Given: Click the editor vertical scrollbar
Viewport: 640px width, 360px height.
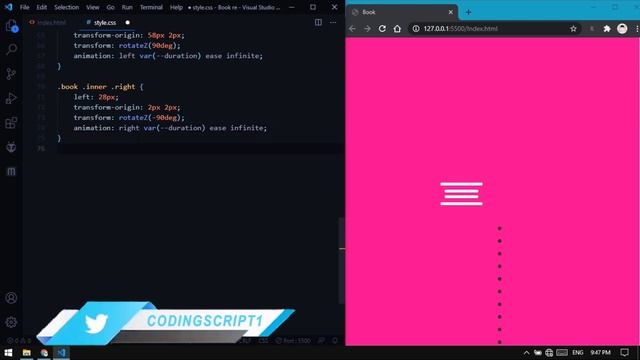Looking at the screenshot, I should click(342, 261).
